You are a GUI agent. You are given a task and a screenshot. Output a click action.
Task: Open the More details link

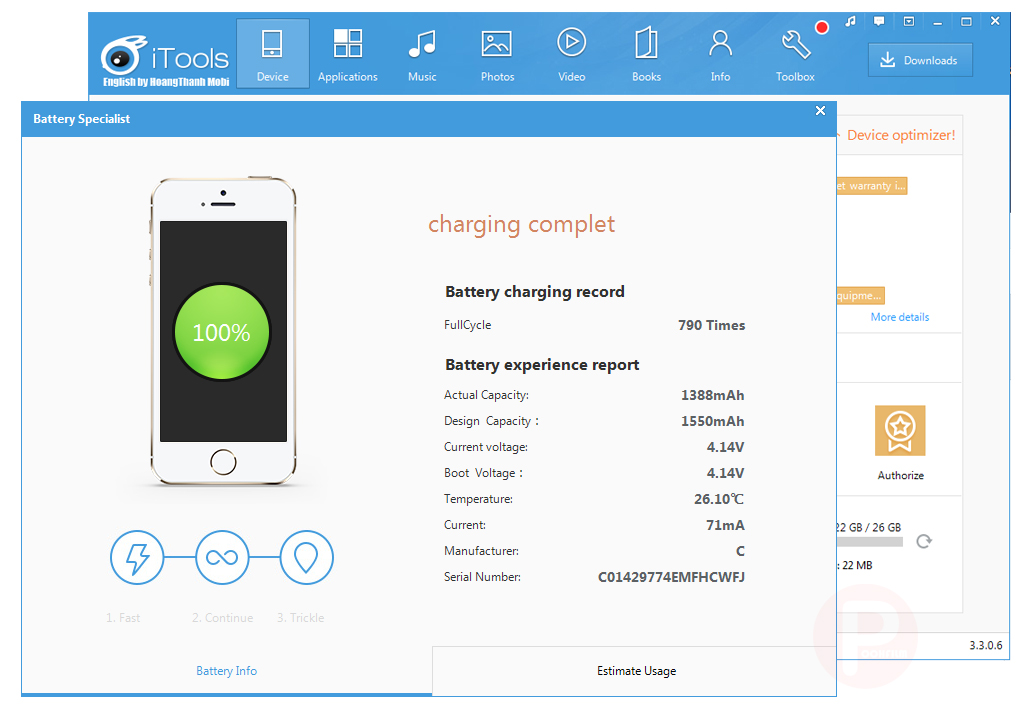pos(899,317)
